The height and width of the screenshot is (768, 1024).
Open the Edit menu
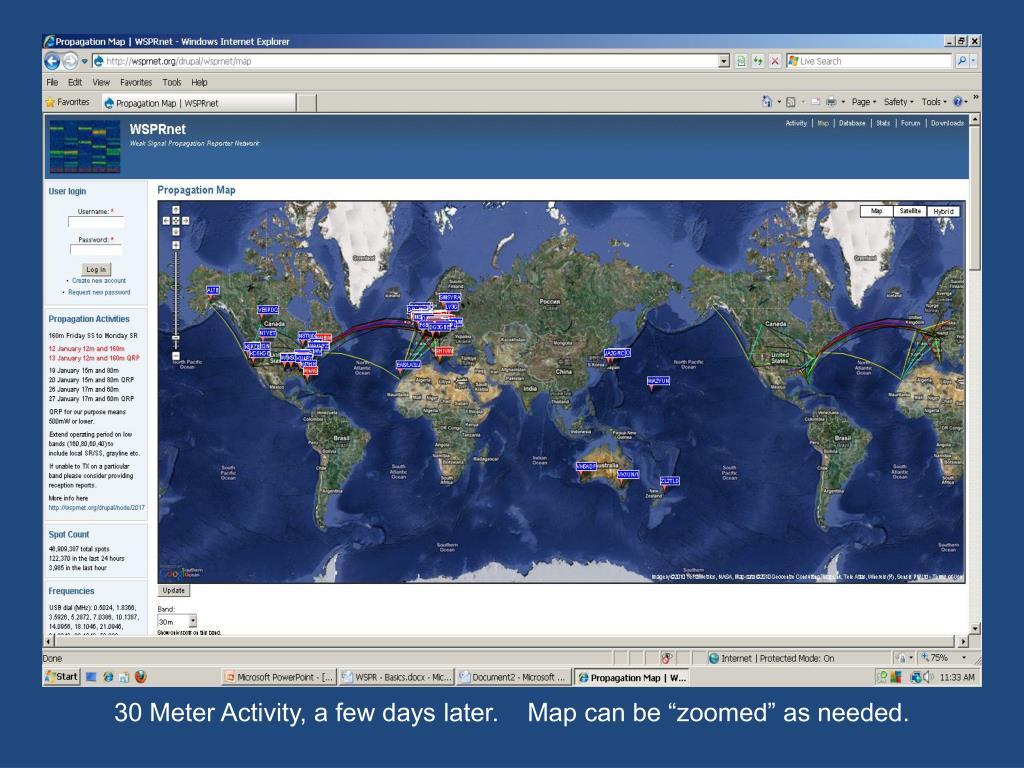click(x=75, y=82)
